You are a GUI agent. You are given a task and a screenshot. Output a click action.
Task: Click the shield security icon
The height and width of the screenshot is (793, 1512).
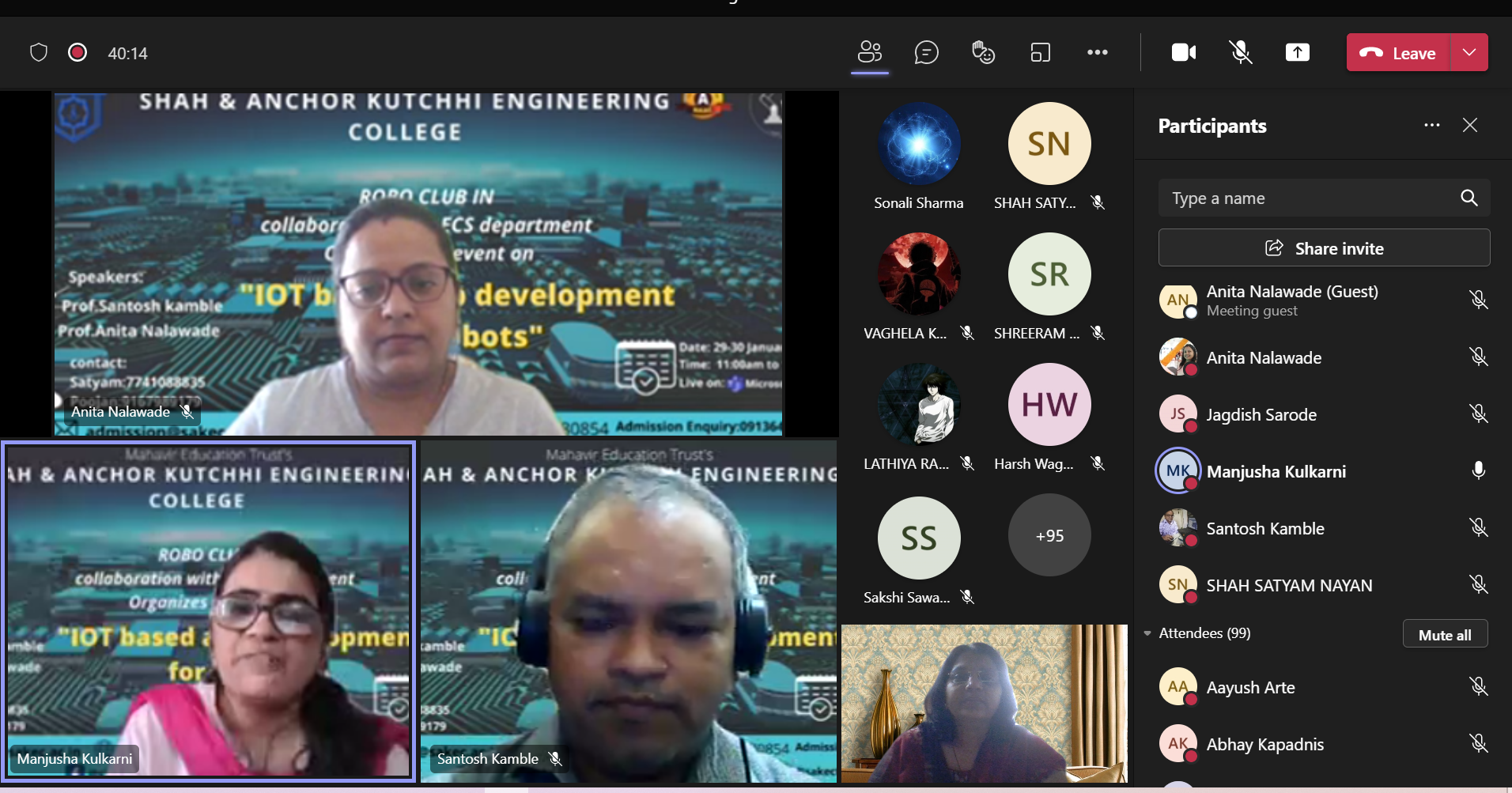[39, 52]
